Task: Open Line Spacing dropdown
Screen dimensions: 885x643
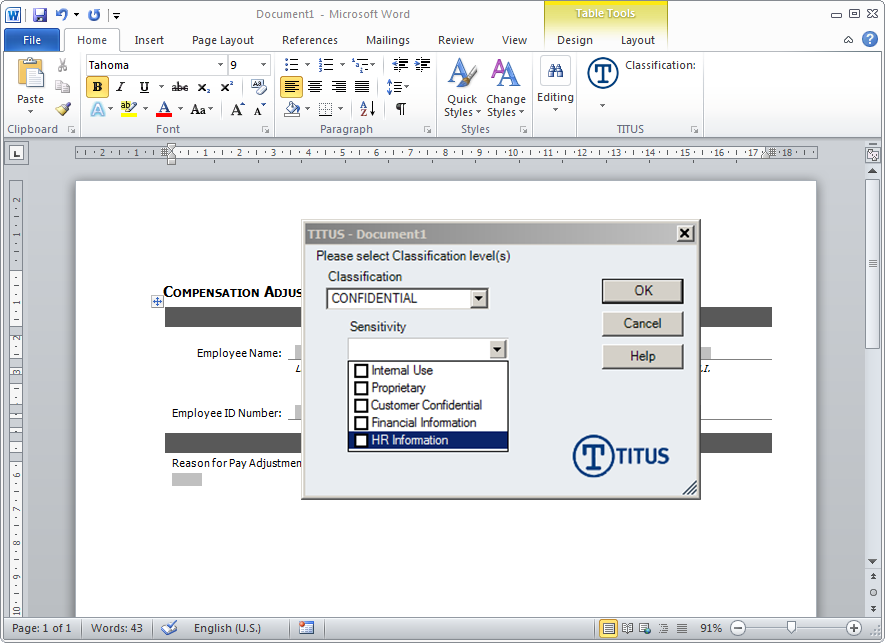Action: click(x=397, y=87)
